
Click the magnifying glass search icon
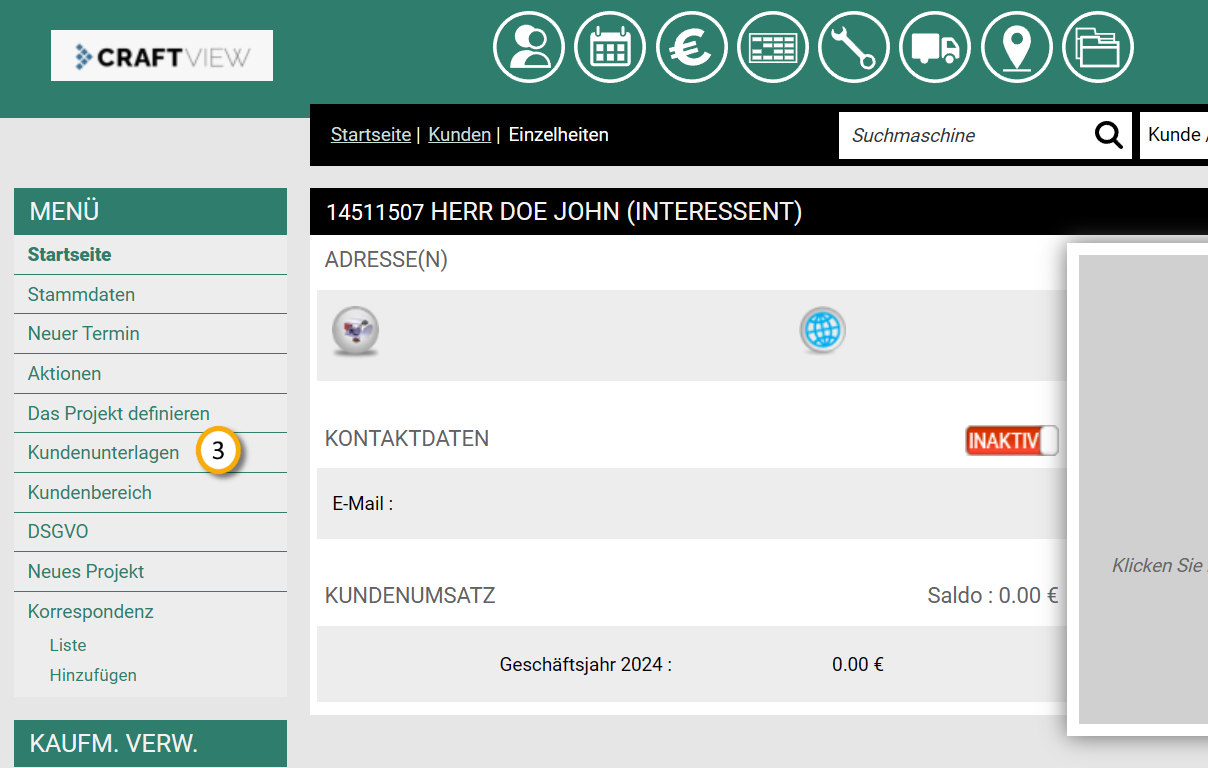[x=1108, y=135]
